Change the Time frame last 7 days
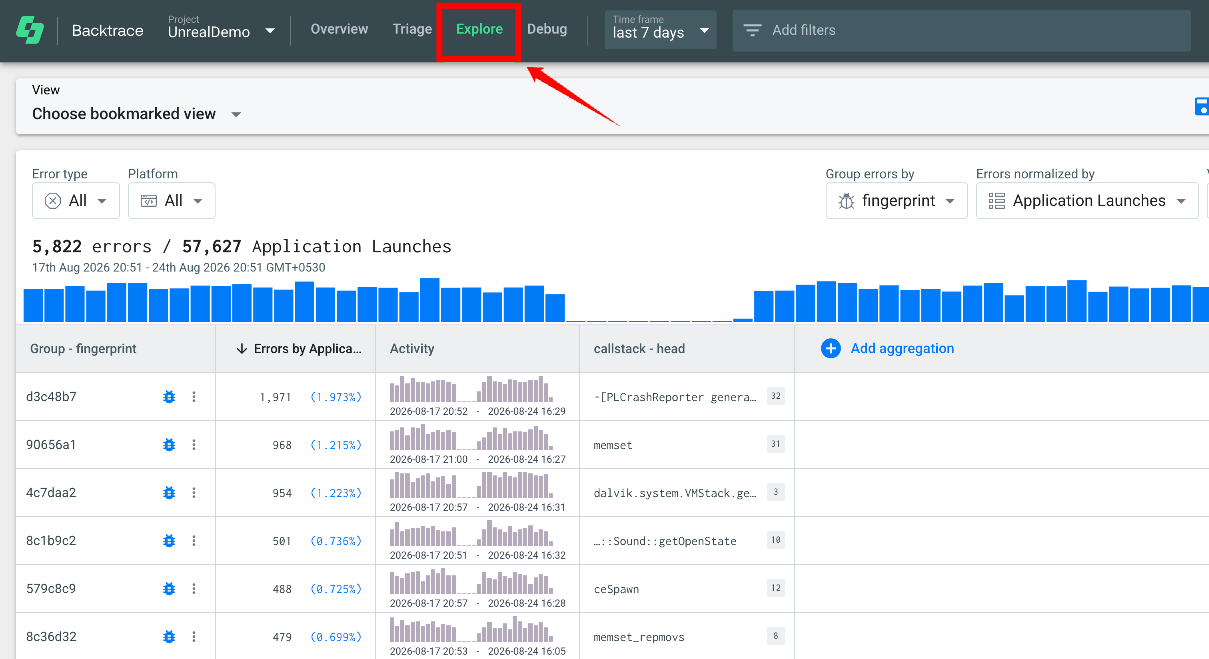This screenshot has width=1209, height=659. [x=661, y=30]
